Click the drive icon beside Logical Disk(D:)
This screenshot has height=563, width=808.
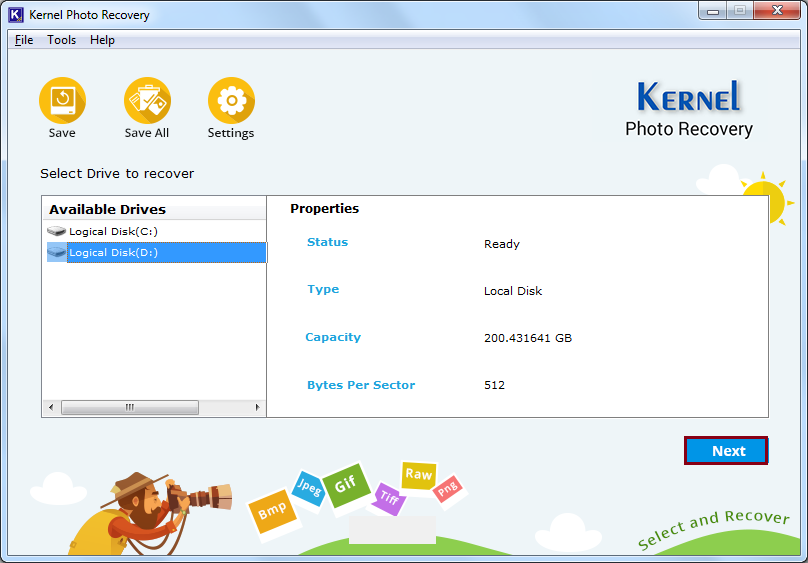(56, 252)
